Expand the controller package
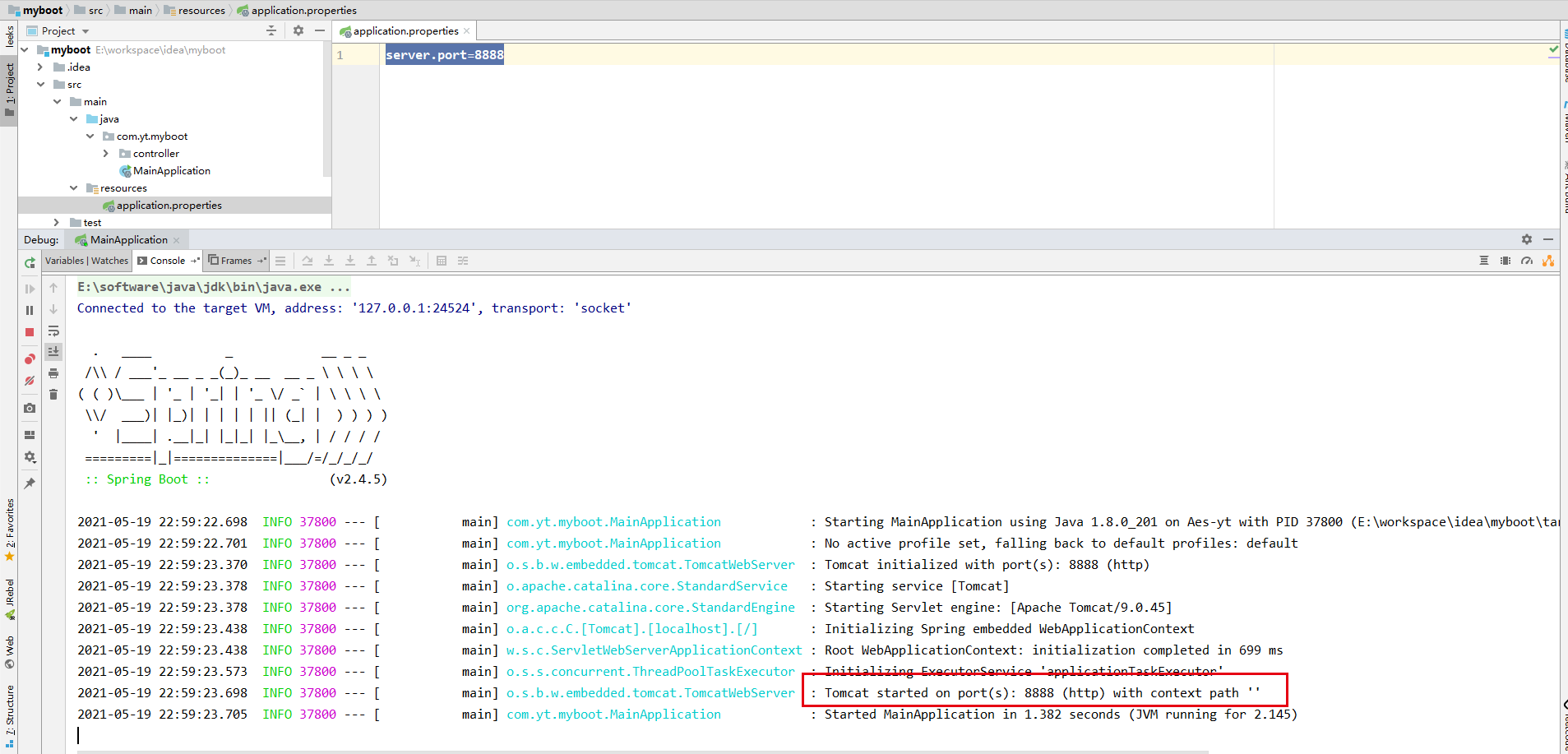This screenshot has height=754, width=1568. (x=105, y=153)
